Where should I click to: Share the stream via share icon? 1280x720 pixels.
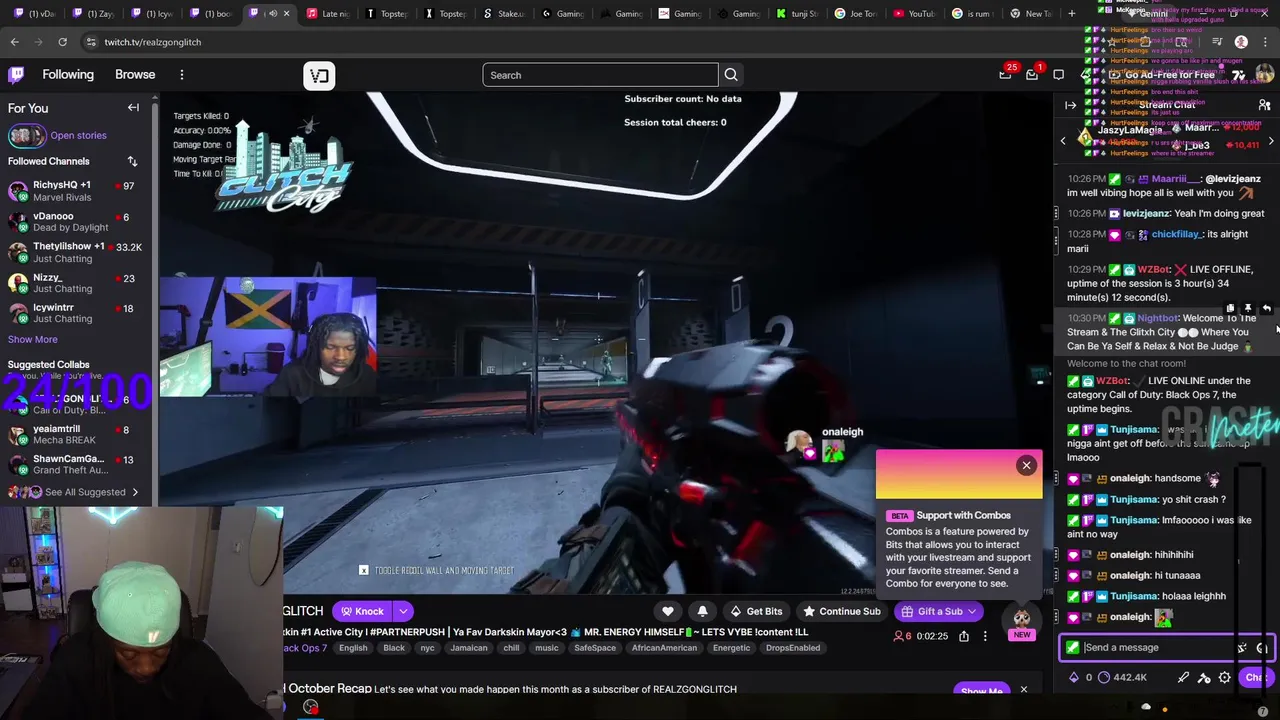tap(964, 636)
